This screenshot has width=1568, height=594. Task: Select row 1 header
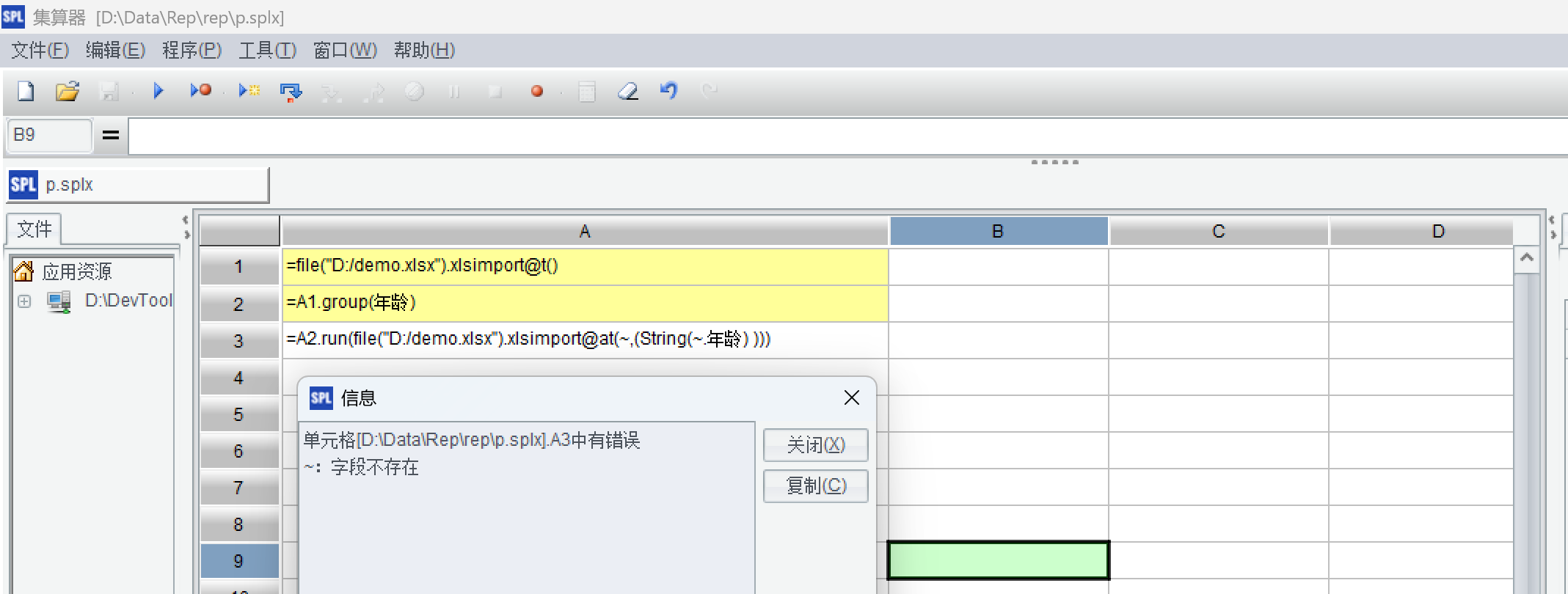[239, 267]
